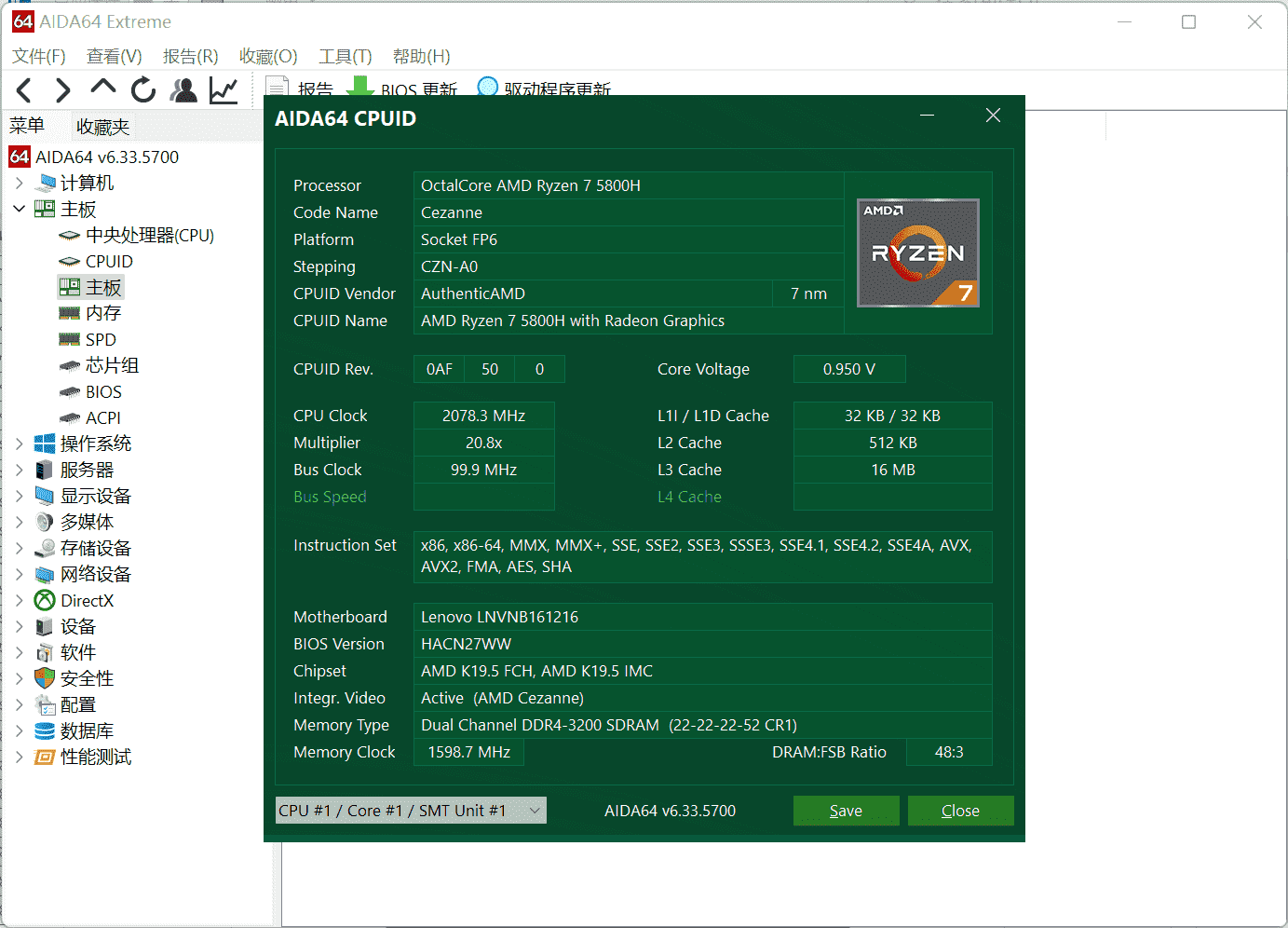This screenshot has width=1288, height=928.
Task: Click the Close button in CPUID dialog
Action: [960, 811]
